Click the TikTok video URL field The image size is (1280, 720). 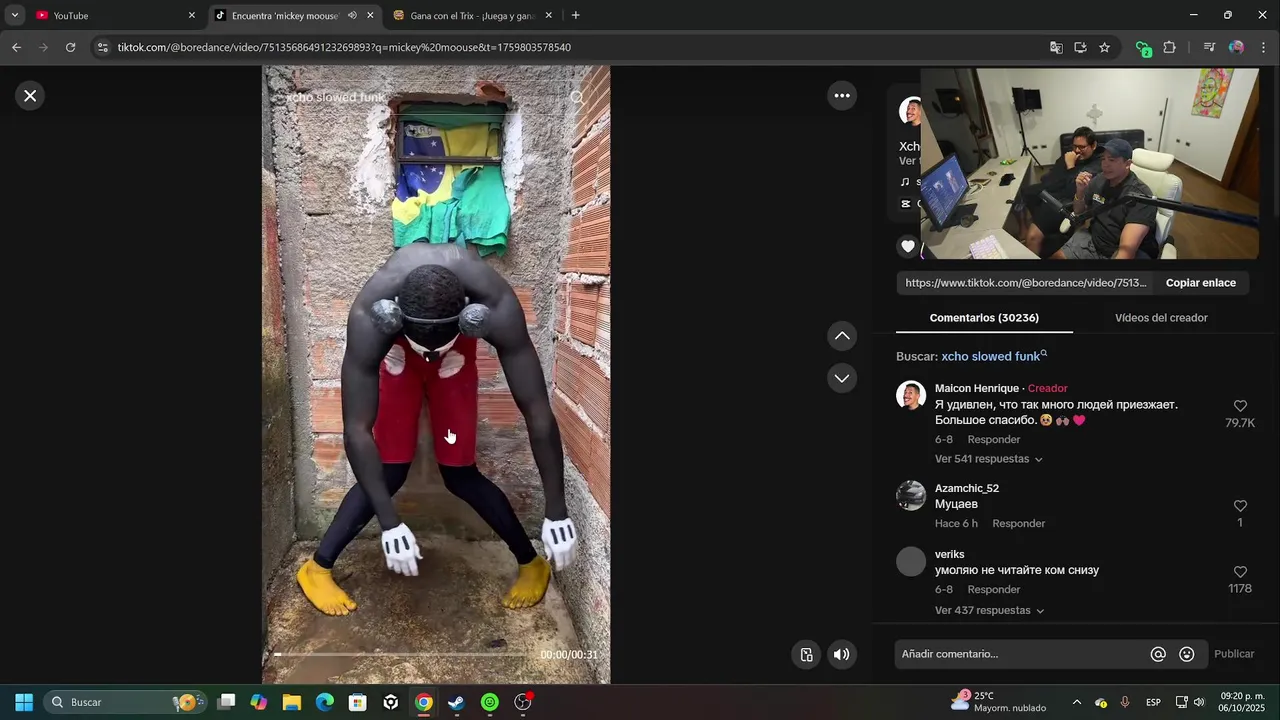coord(1026,283)
